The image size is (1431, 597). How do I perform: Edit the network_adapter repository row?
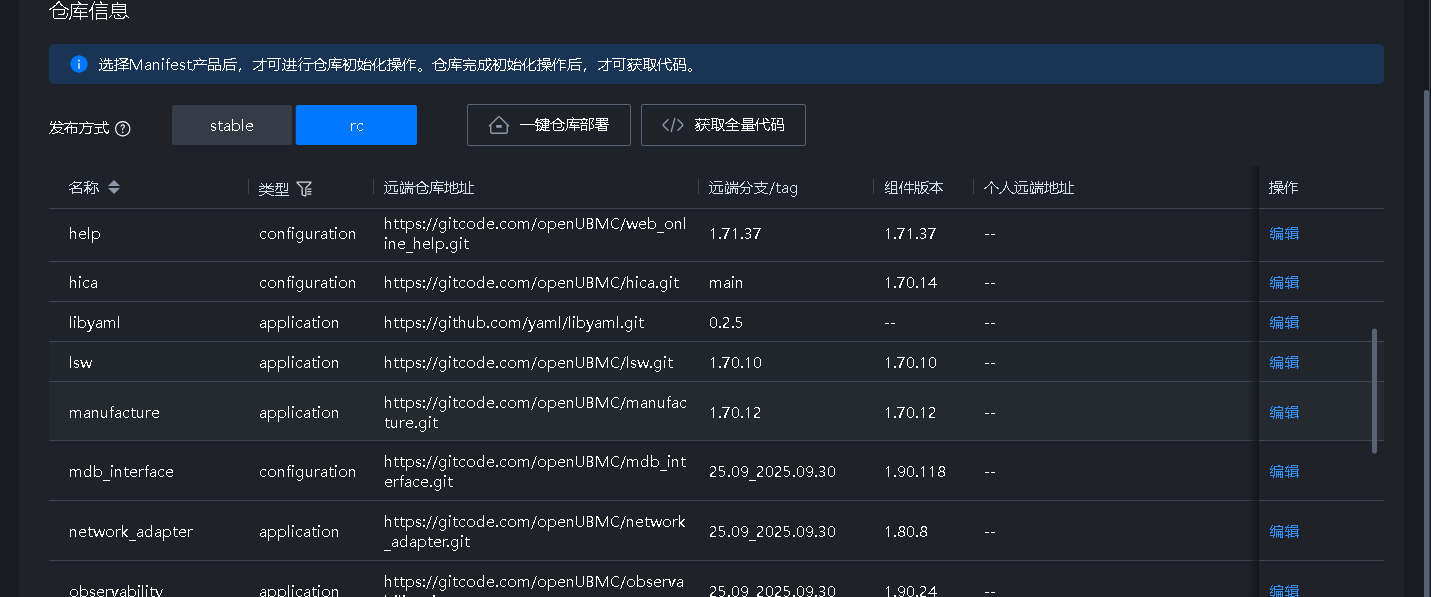1284,532
